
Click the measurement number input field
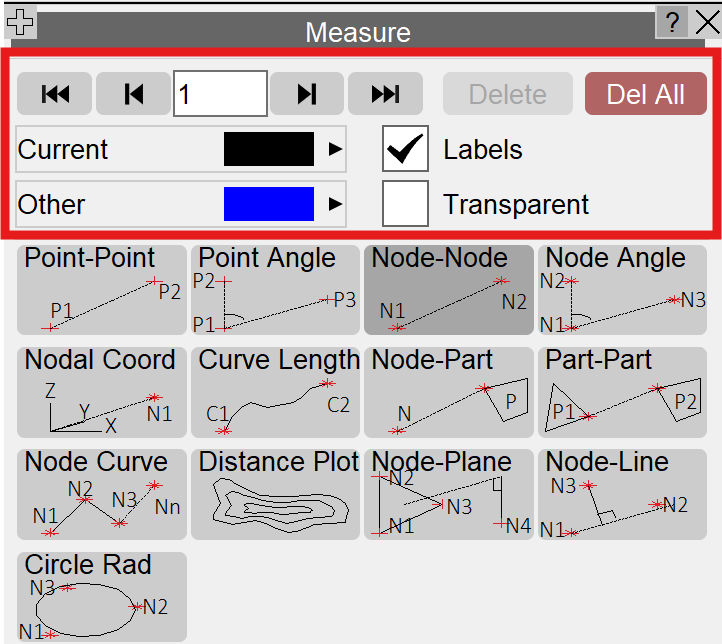220,93
